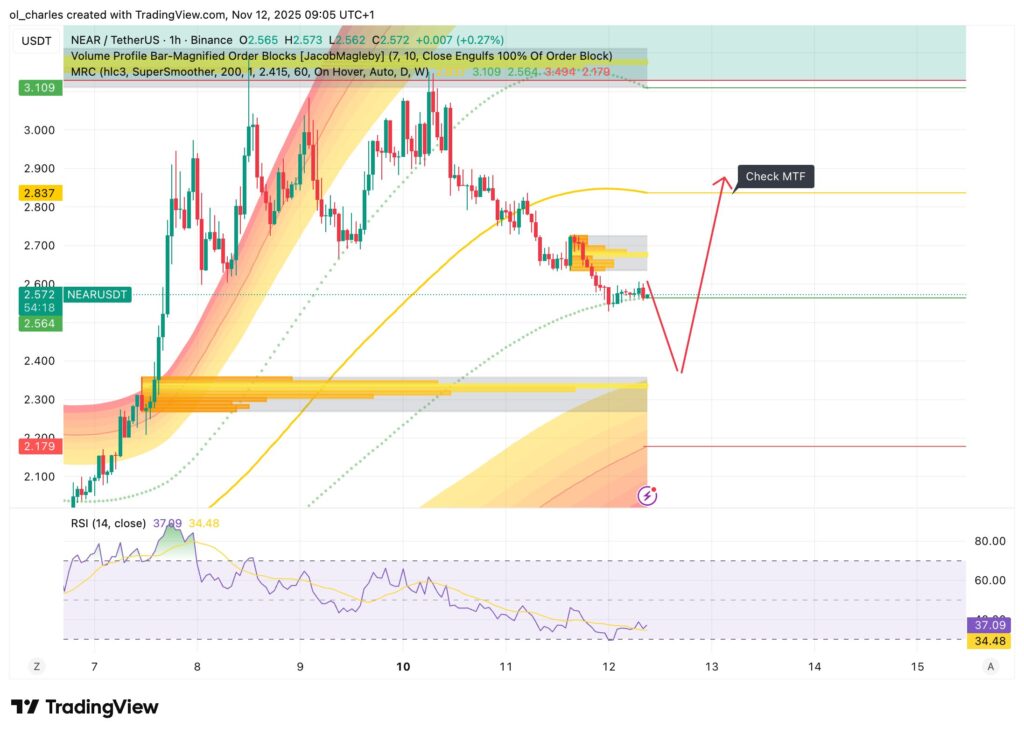Click the Check MTF annotation label
Image resolution: width=1024 pixels, height=735 pixels.
(x=776, y=176)
